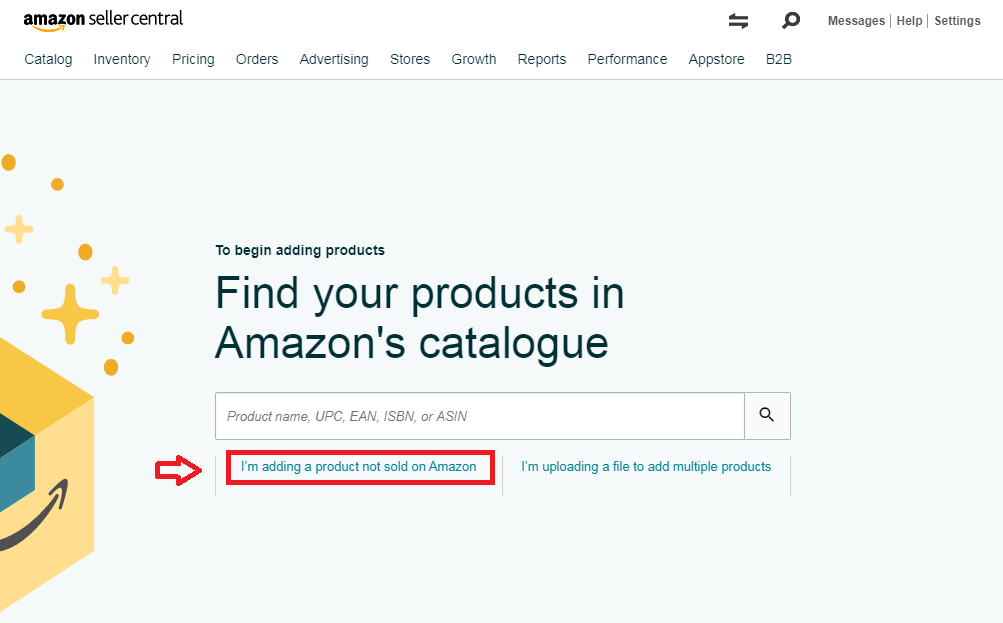Open the Advertising menu
Image resolution: width=1003 pixels, height=623 pixels.
pyautogui.click(x=334, y=59)
